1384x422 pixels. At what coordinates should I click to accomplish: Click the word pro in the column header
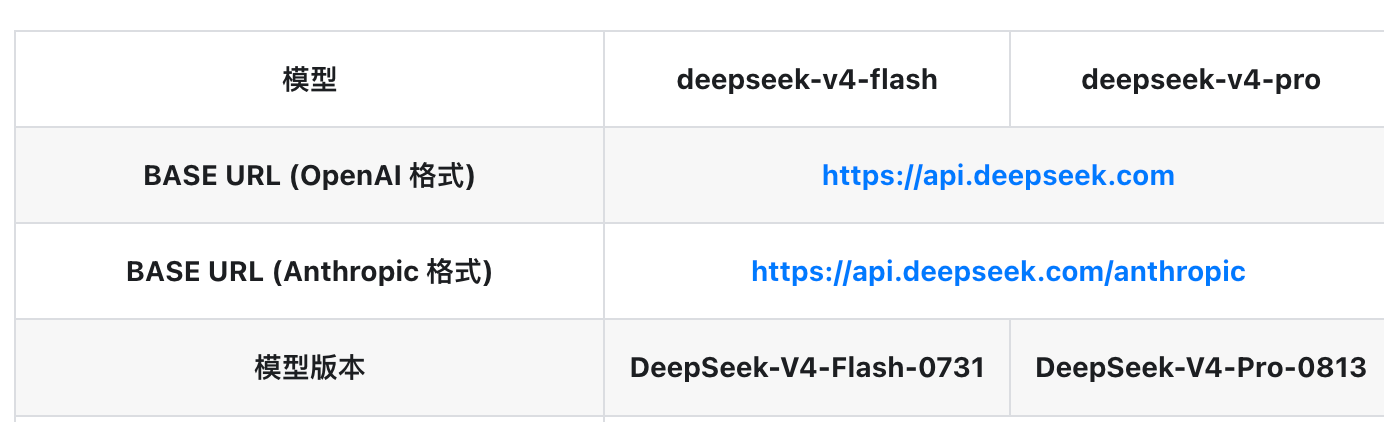coord(1297,79)
